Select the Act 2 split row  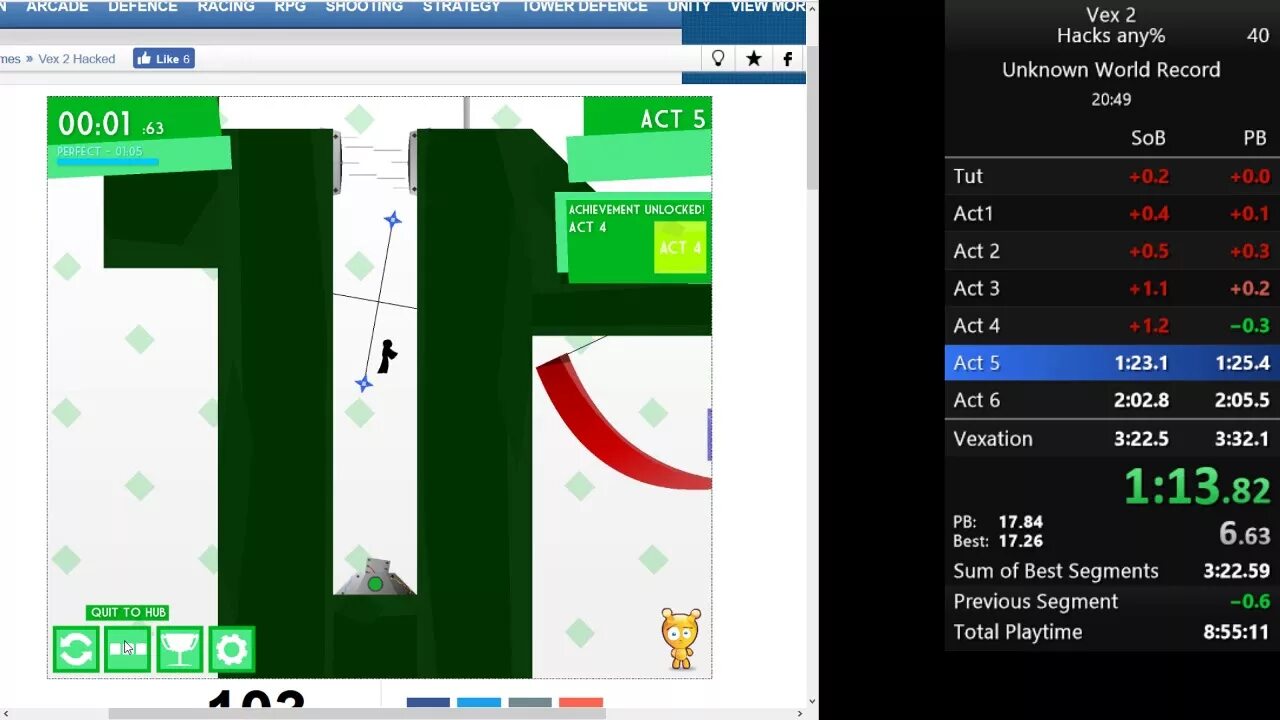pyautogui.click(x=1112, y=251)
